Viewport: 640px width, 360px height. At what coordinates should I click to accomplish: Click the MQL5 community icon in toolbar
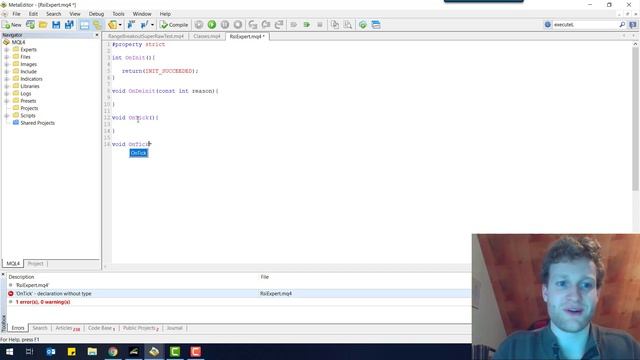click(362, 25)
